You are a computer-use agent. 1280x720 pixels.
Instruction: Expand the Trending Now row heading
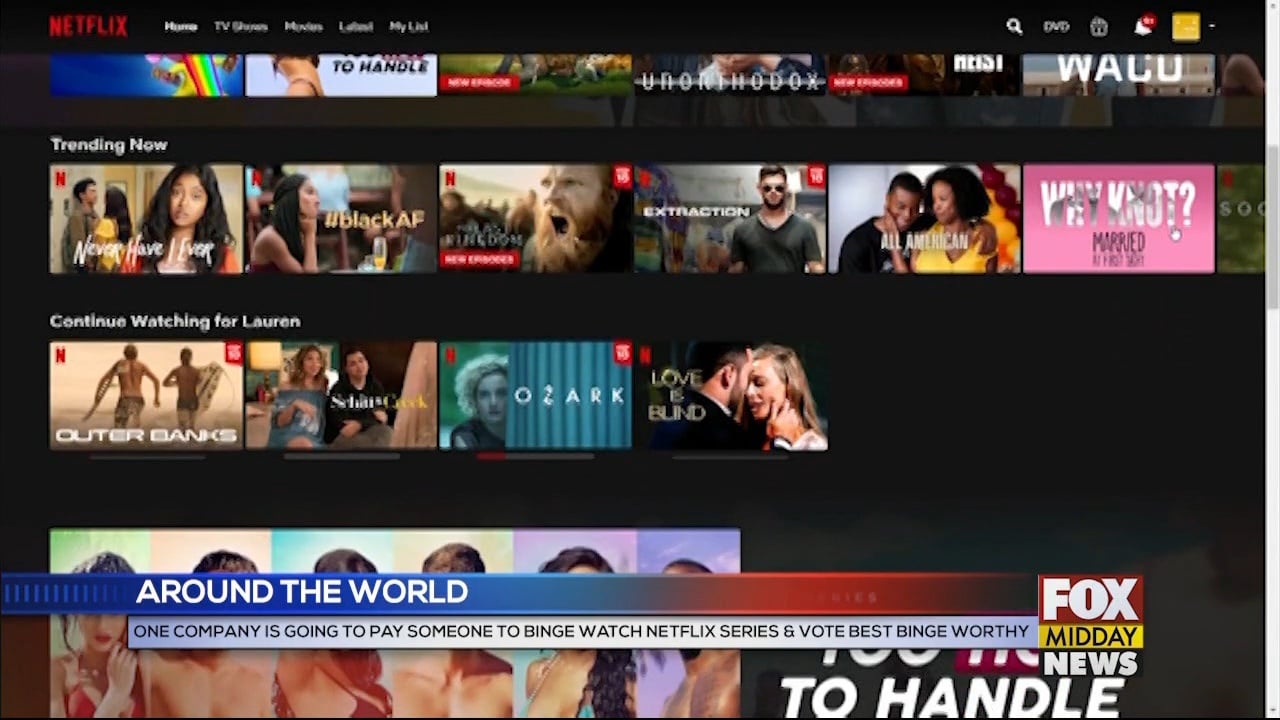coord(109,145)
